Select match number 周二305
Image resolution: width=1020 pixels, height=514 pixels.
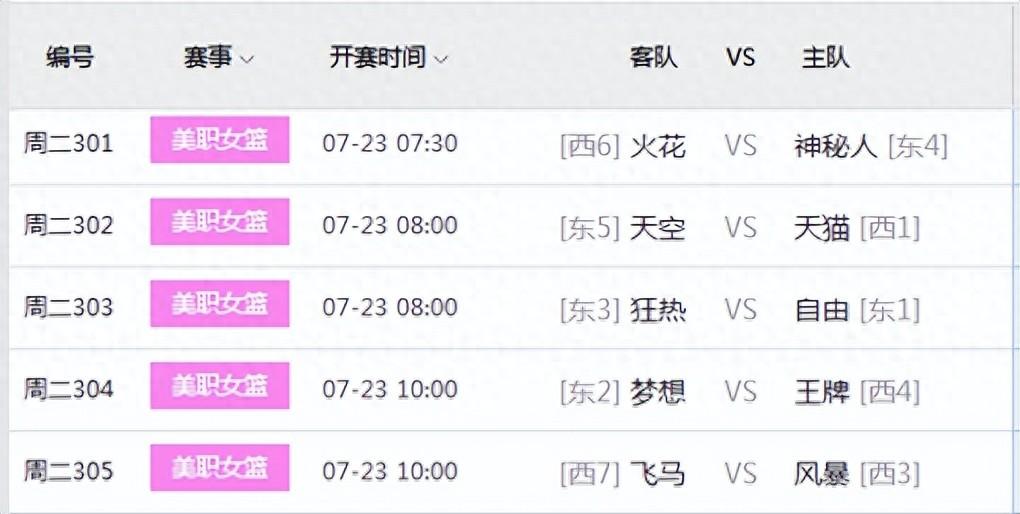pos(69,471)
